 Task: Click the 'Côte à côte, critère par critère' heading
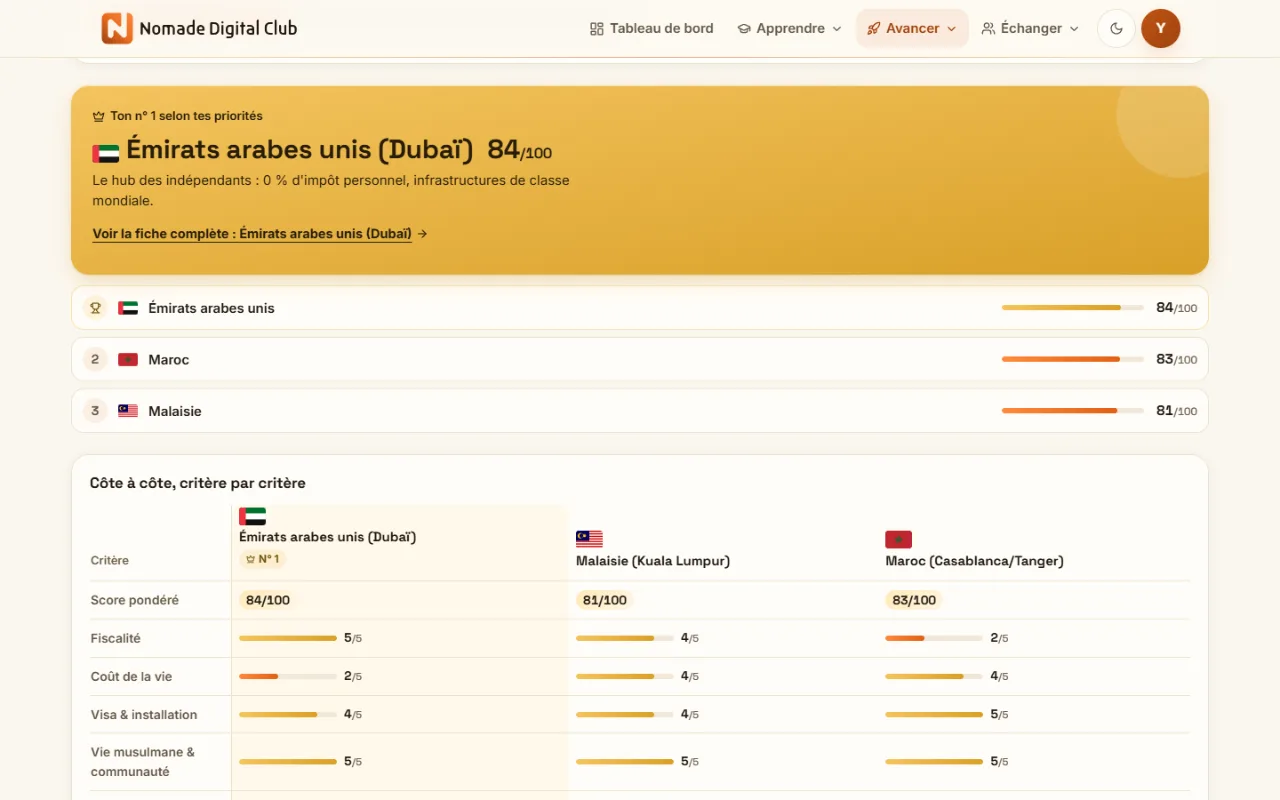tap(198, 483)
